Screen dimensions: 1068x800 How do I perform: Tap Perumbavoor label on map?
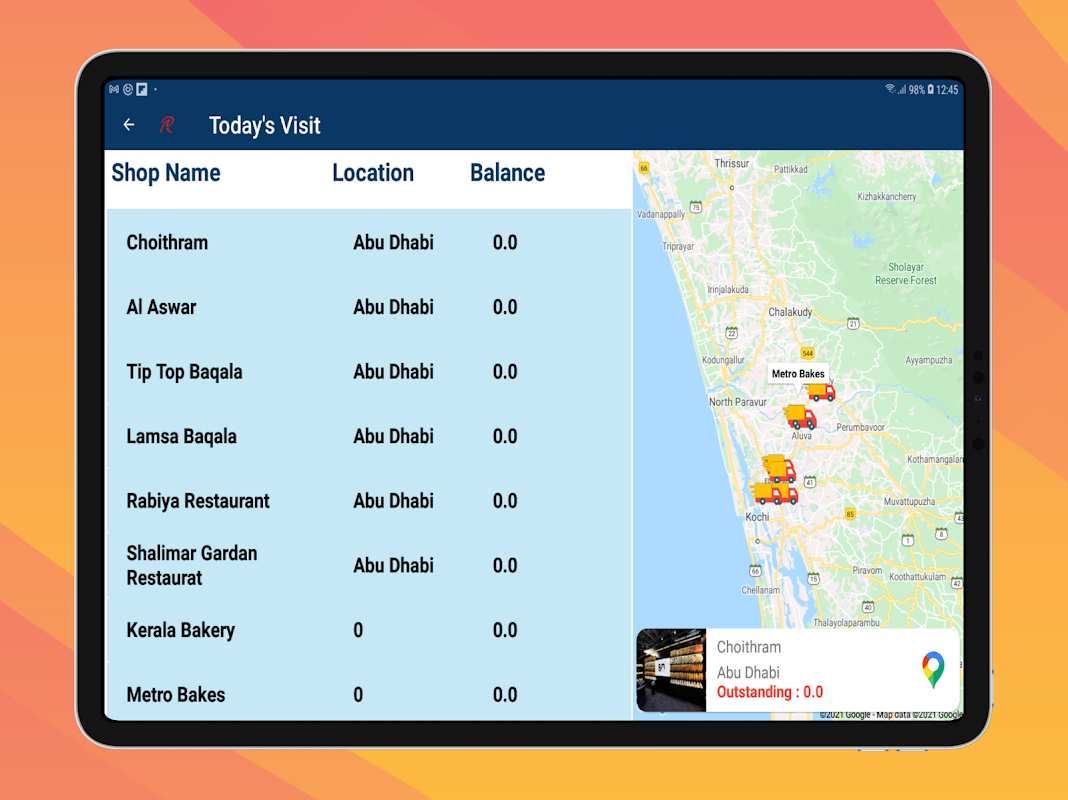860,428
